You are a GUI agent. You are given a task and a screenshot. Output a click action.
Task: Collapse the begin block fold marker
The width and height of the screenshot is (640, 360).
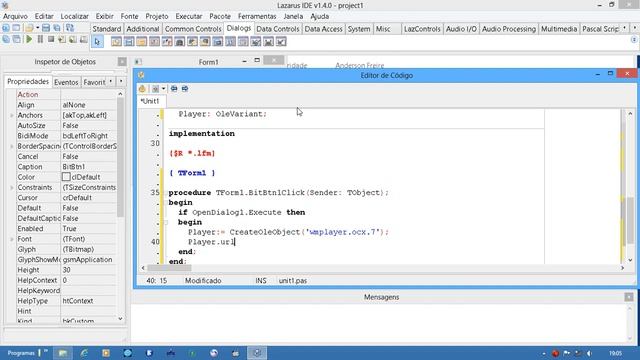point(165,222)
